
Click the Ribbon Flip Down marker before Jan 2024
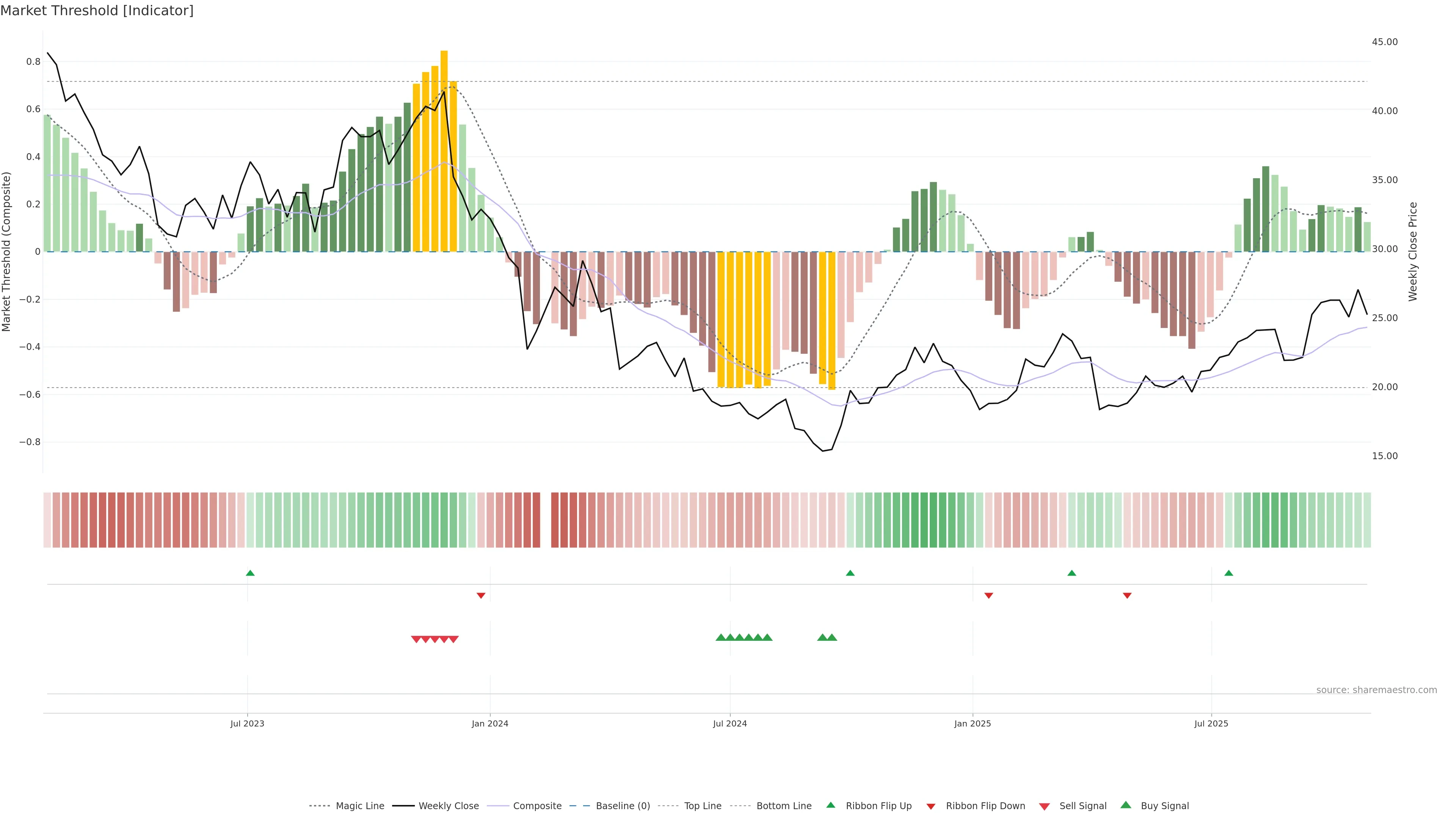tap(481, 596)
